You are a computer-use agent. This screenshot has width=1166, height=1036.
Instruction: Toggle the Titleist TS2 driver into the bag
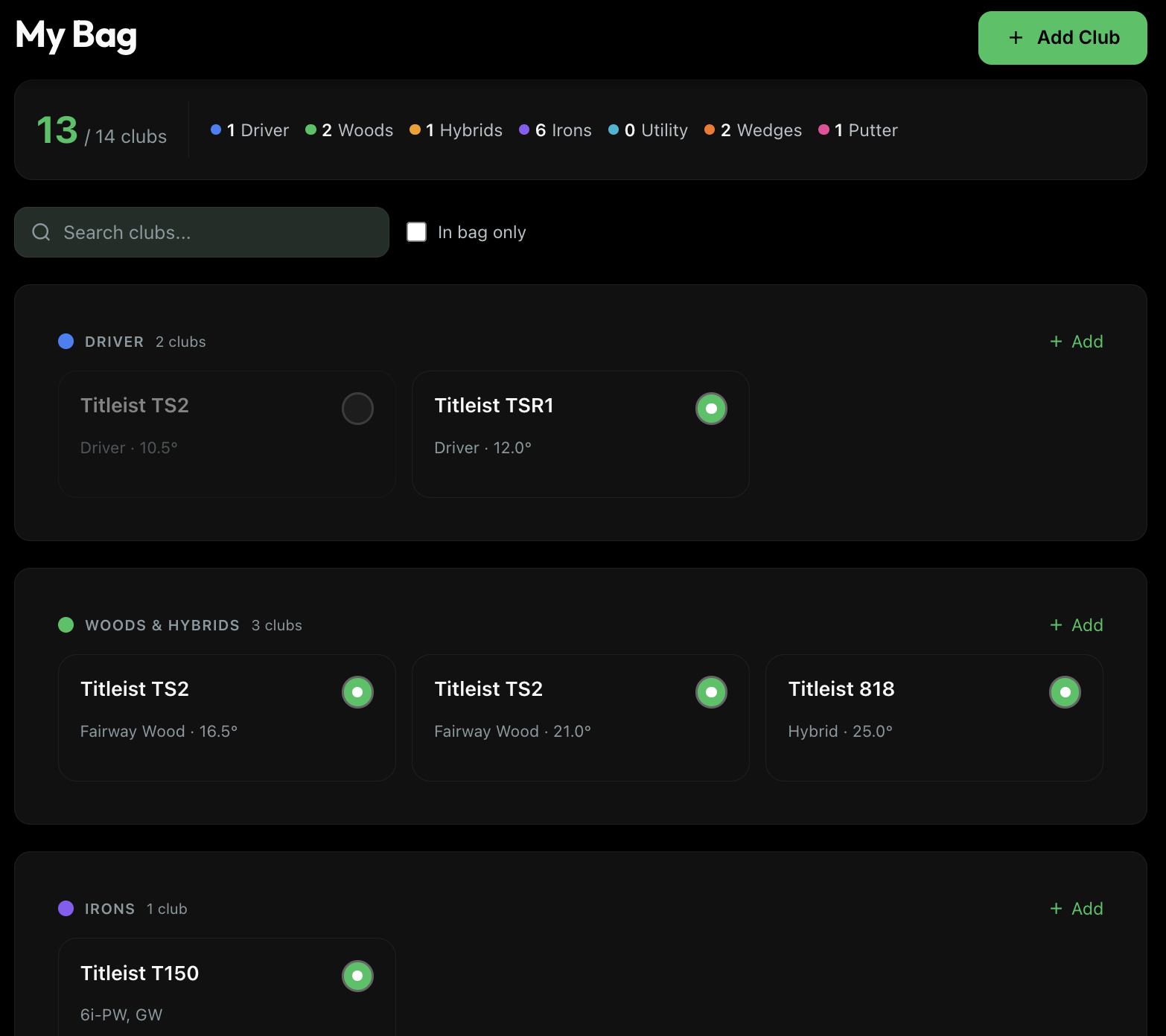pos(357,408)
